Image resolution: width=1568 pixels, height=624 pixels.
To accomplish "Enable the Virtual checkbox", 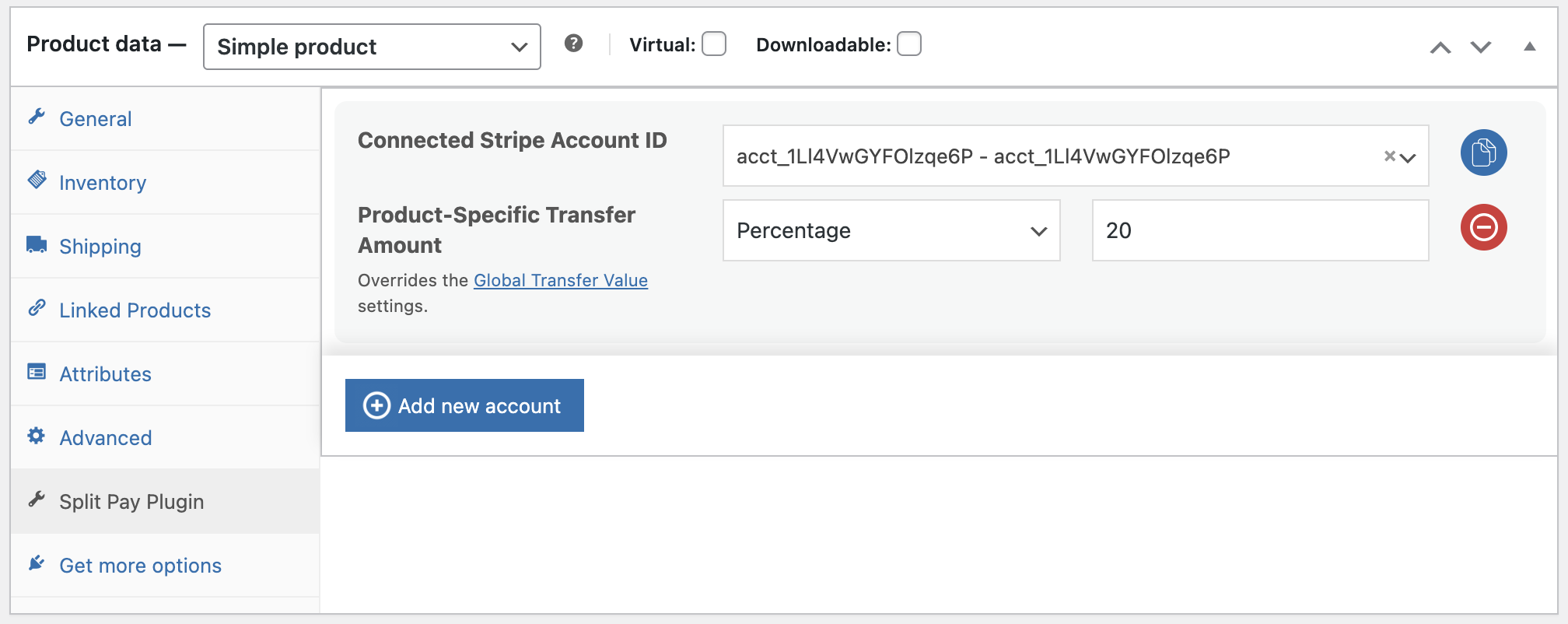I will click(x=713, y=44).
